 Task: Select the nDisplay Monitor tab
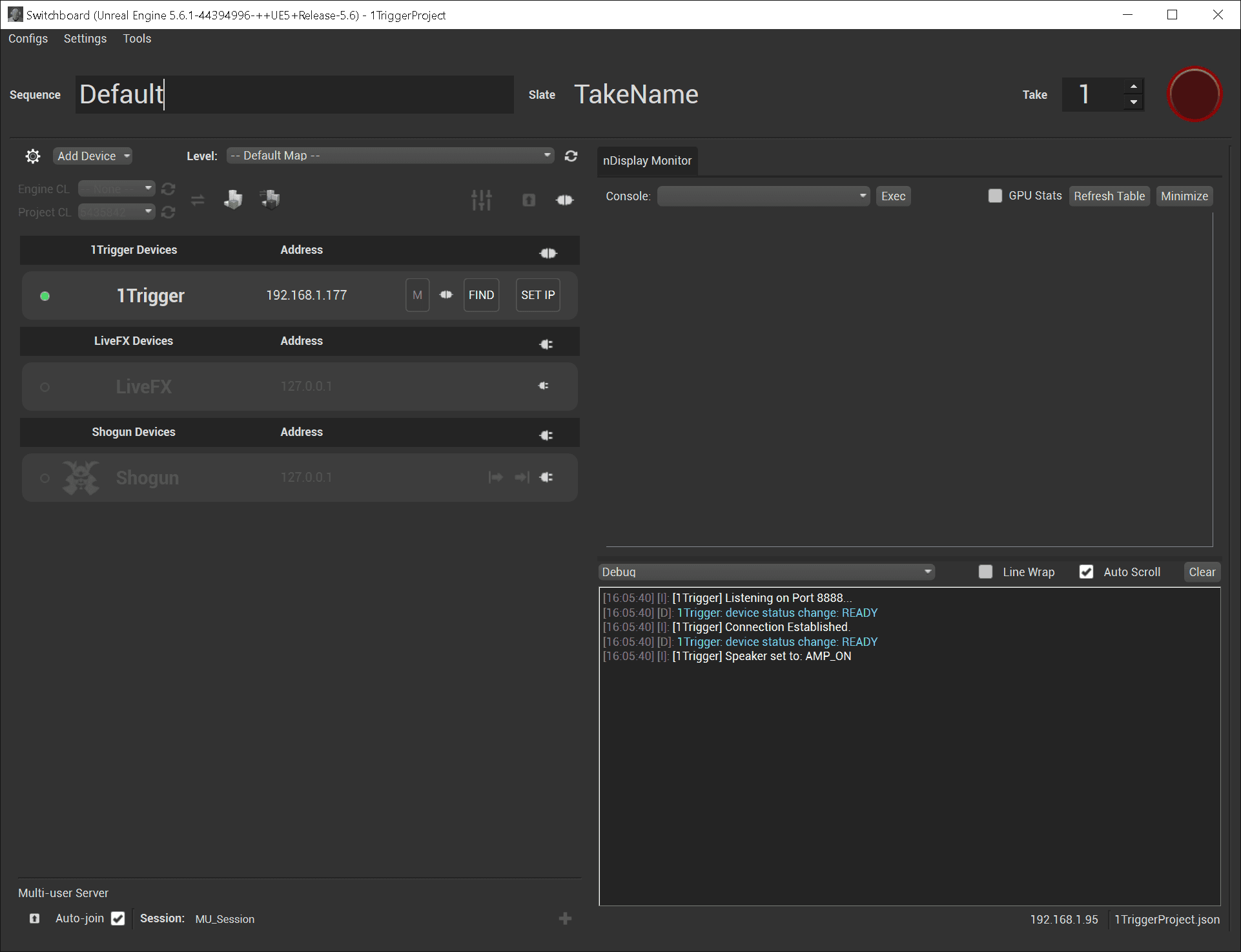coord(647,161)
